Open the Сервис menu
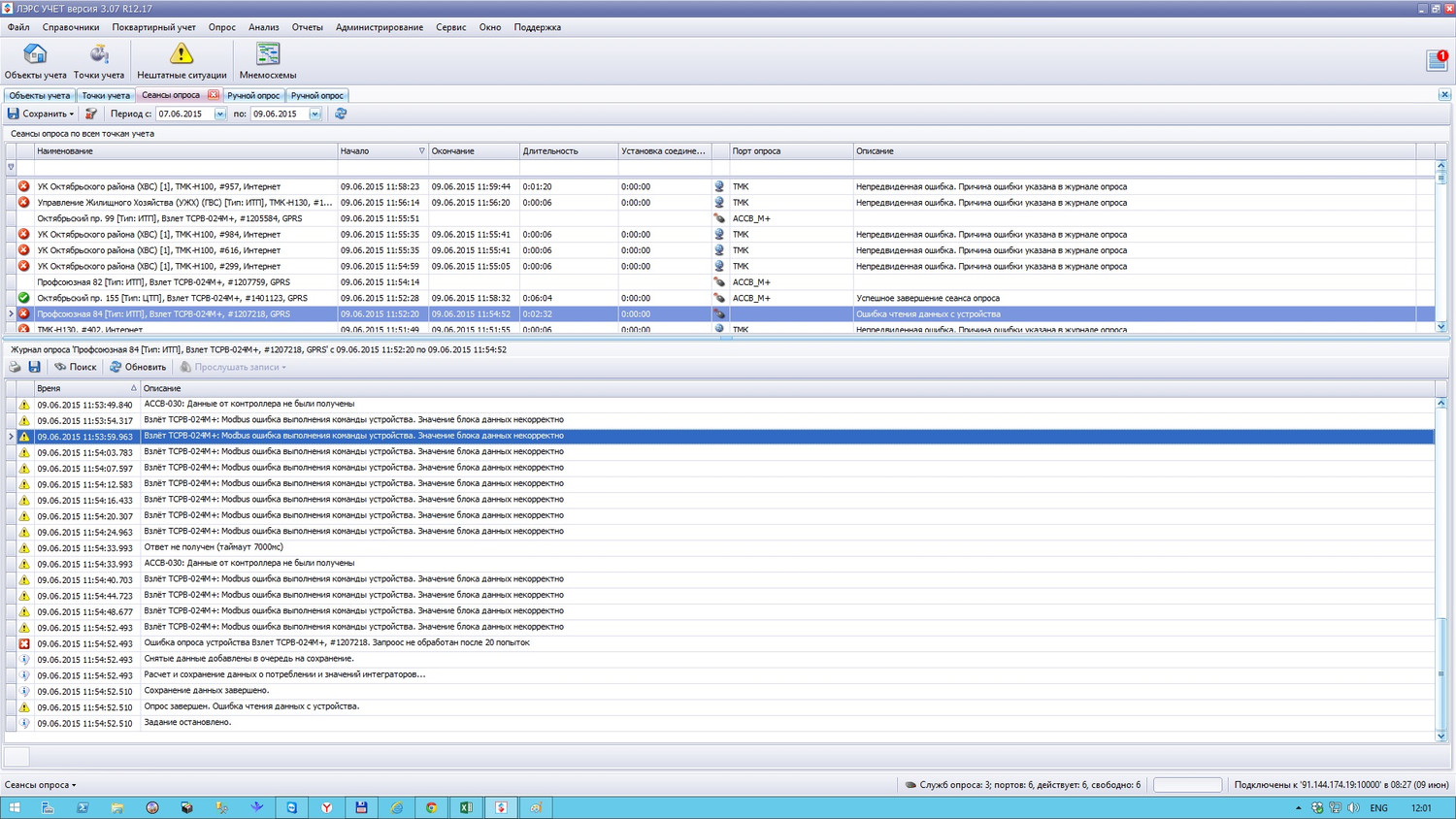The height and width of the screenshot is (819, 1456). click(x=450, y=27)
